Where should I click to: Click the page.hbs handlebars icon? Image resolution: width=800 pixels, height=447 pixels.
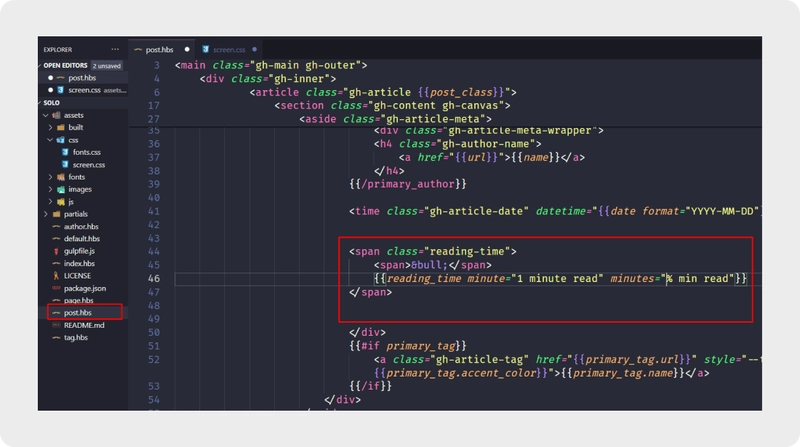coord(56,301)
